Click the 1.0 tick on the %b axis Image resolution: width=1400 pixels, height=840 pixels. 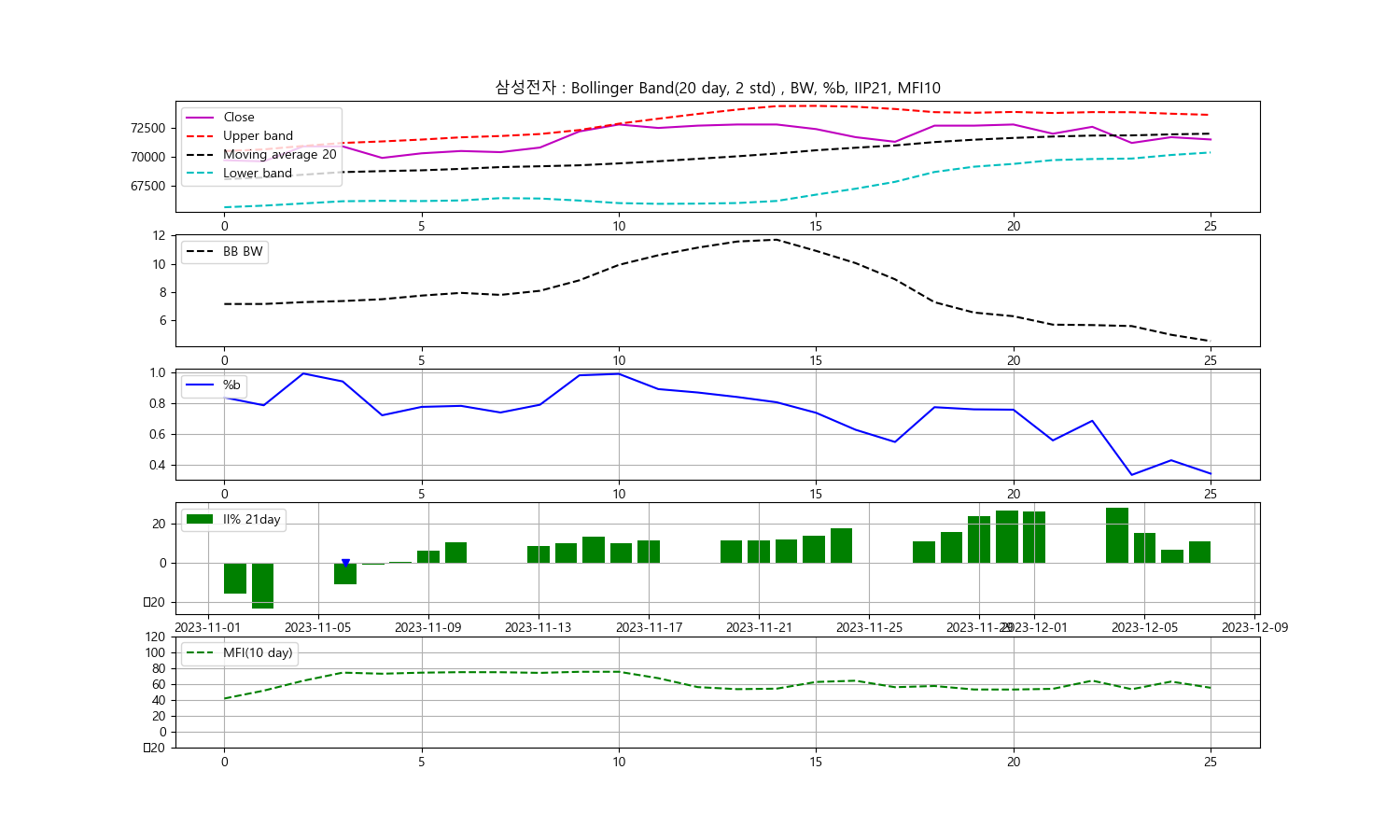pos(157,373)
